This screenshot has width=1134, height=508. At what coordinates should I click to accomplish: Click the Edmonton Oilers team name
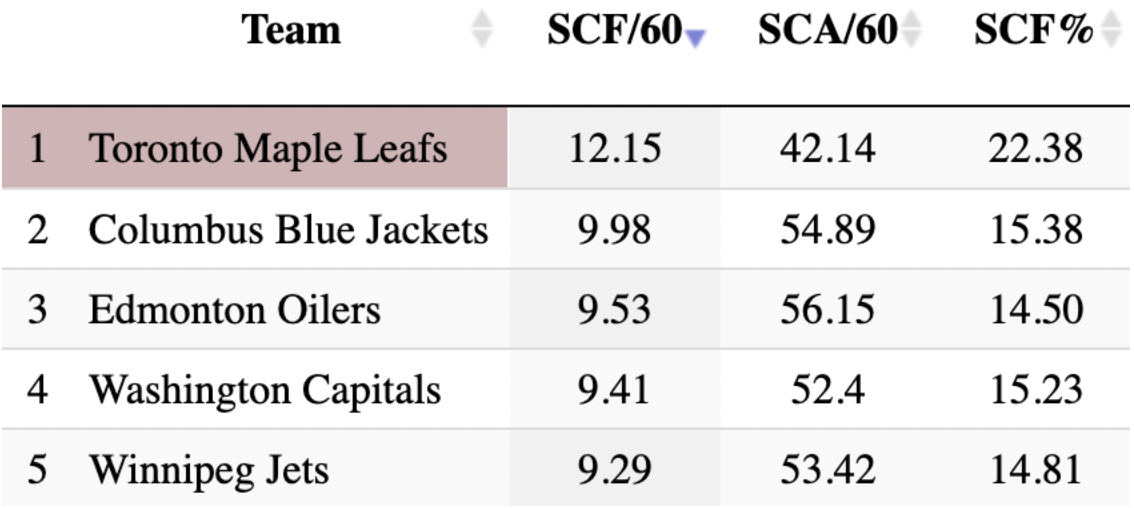[234, 310]
